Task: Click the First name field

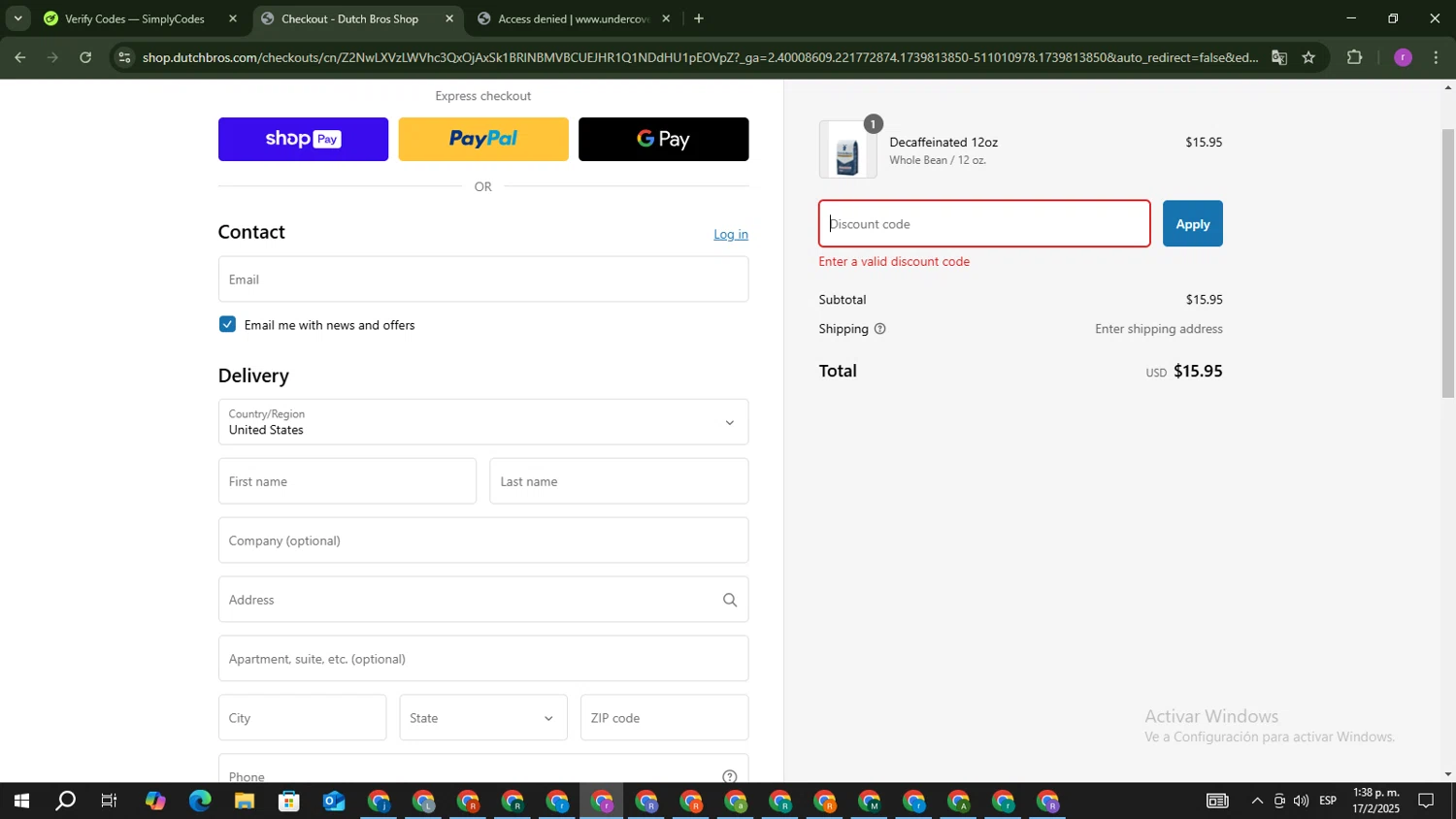Action: pyautogui.click(x=347, y=481)
